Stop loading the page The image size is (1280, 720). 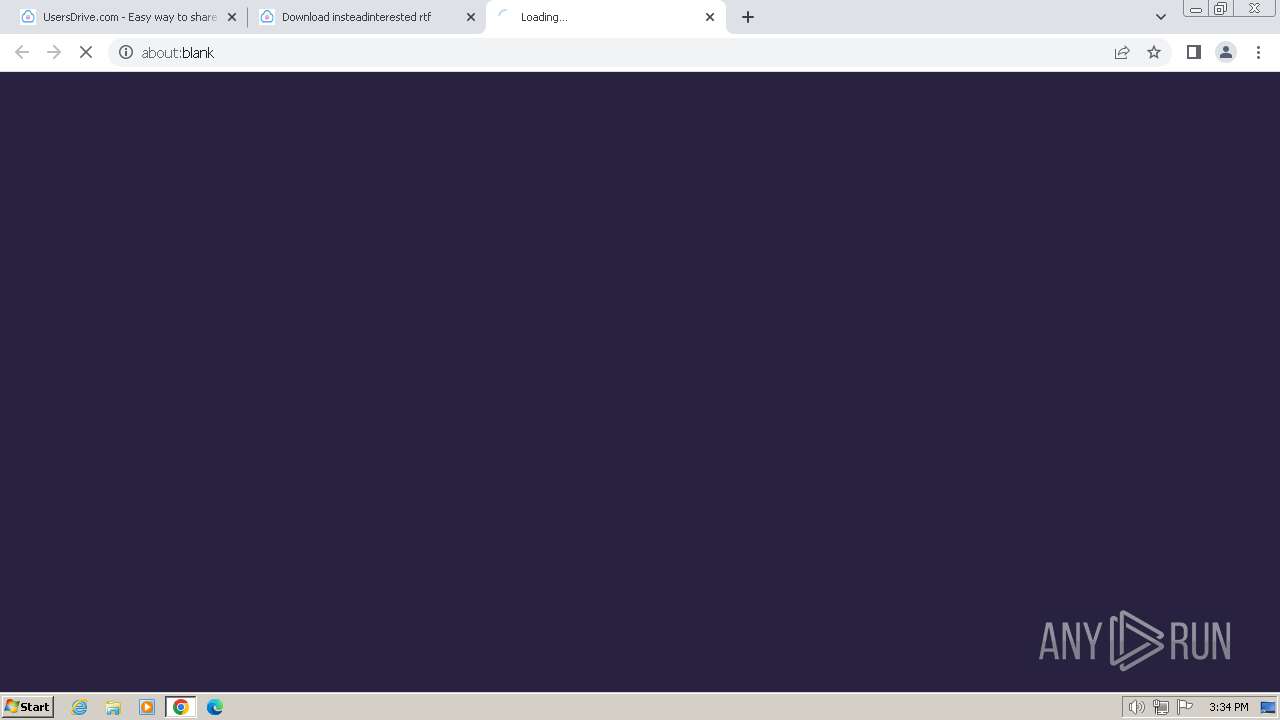(86, 52)
